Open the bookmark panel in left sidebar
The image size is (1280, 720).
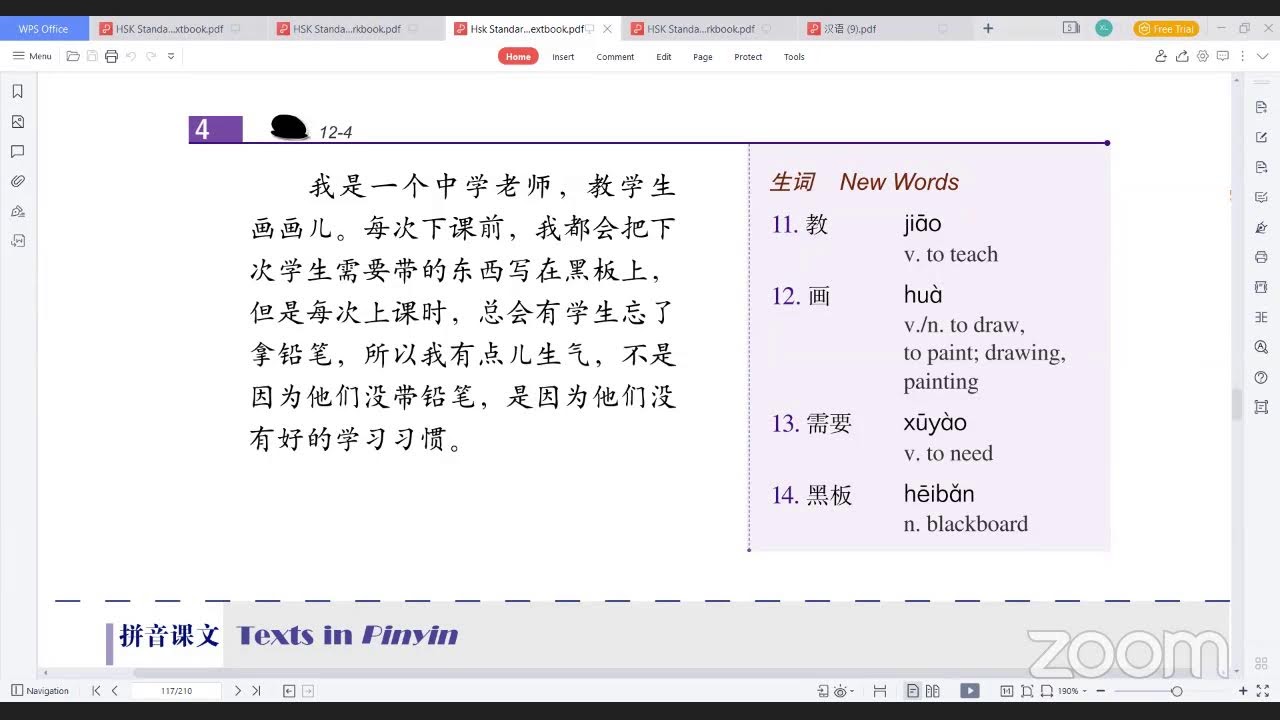click(x=17, y=91)
